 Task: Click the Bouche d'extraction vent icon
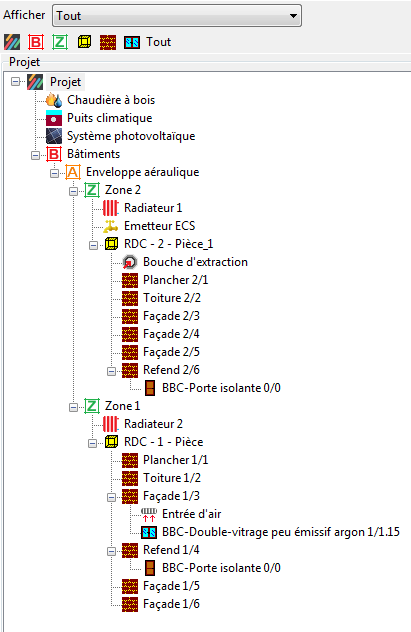point(130,262)
